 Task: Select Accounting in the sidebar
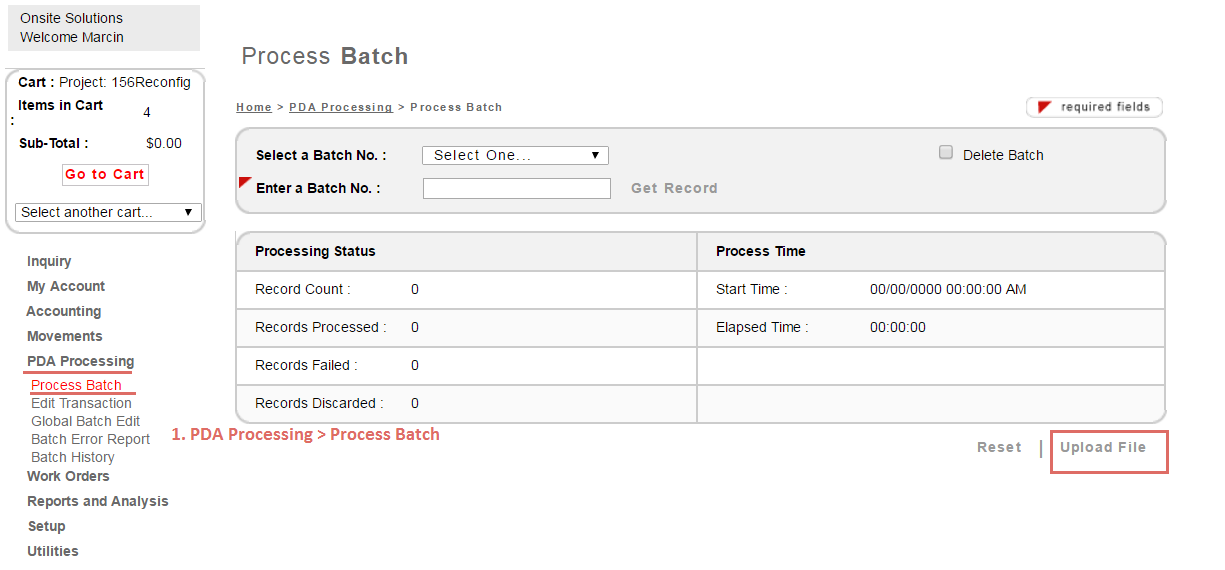click(x=64, y=311)
